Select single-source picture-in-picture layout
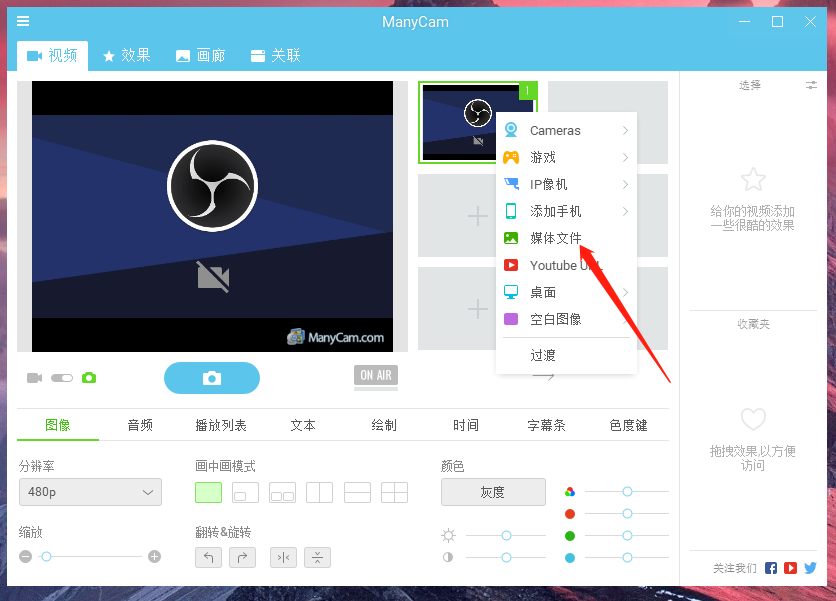Image resolution: width=836 pixels, height=601 pixels. (208, 492)
